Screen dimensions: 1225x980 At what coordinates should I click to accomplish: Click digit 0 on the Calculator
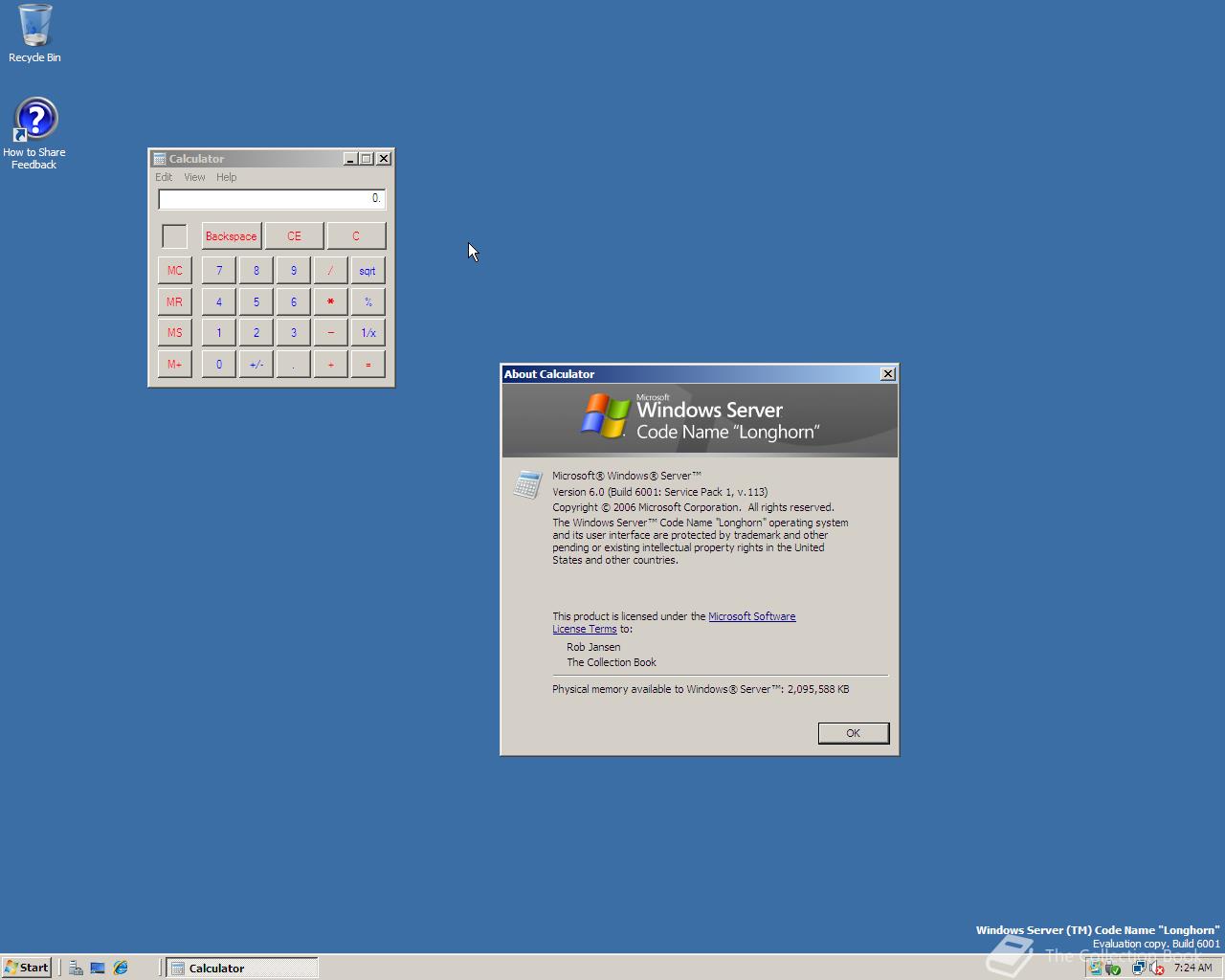(x=219, y=364)
